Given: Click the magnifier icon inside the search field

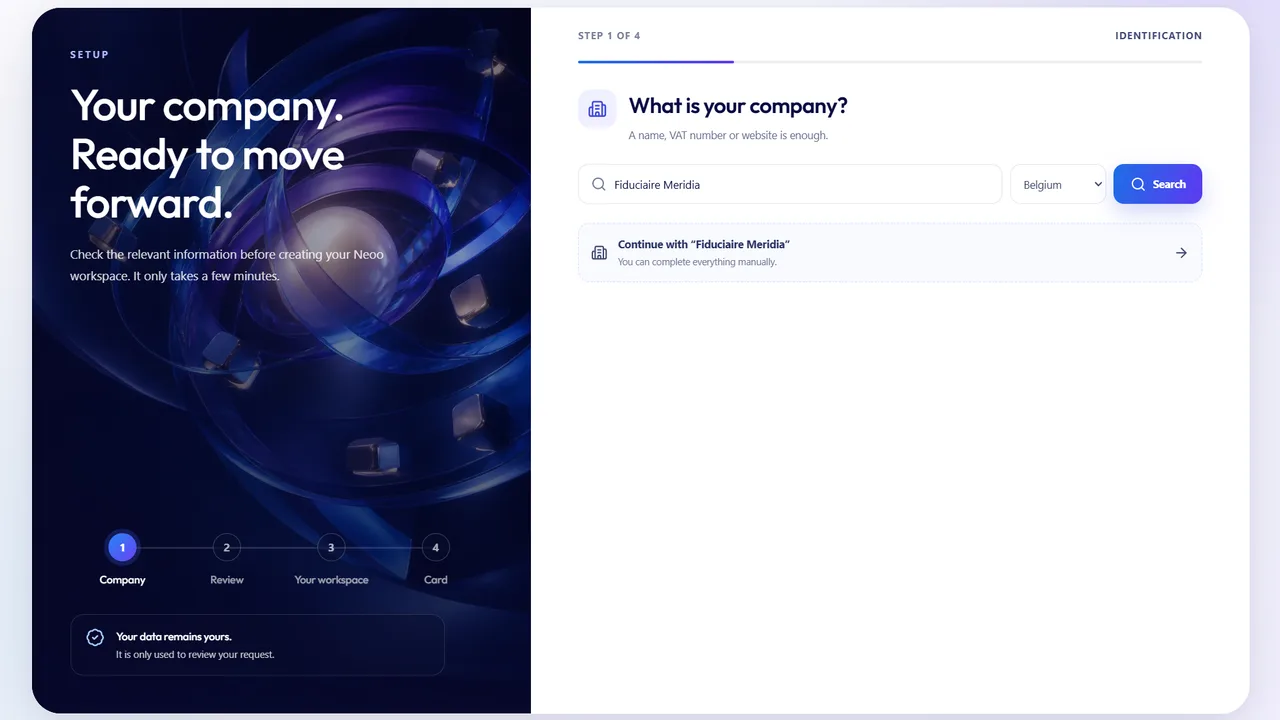Looking at the screenshot, I should click(x=599, y=184).
